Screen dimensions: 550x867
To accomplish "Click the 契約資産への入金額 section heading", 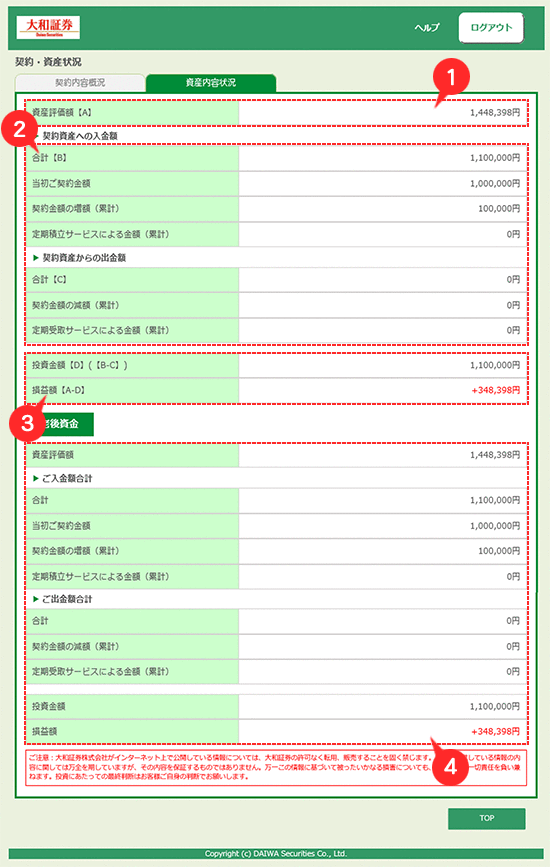I will tap(80, 135).
